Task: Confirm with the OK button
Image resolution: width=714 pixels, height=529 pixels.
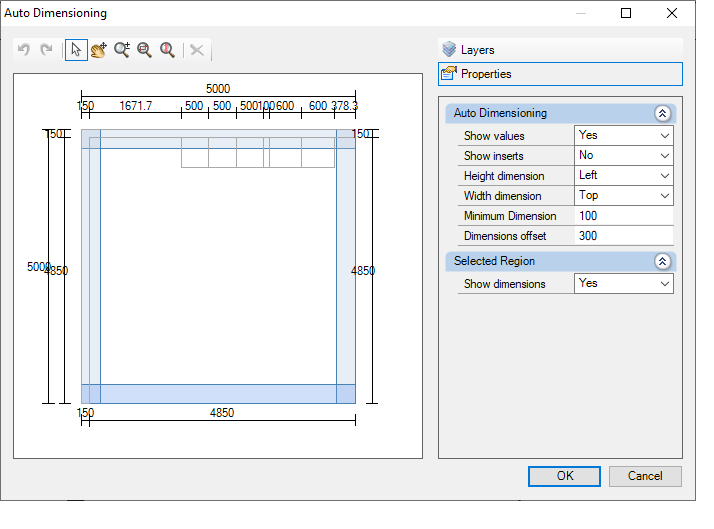Action: coord(564,476)
